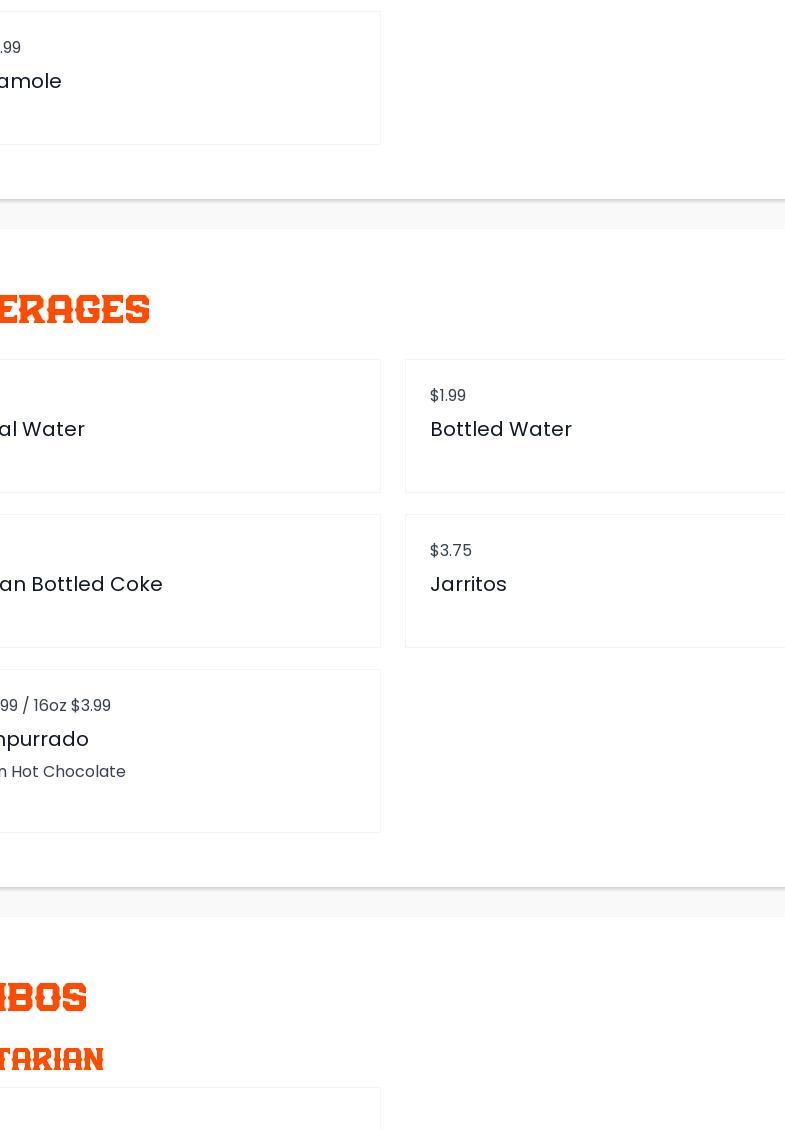This screenshot has height=1130, width=785.
Task: Open the Jarritos item name
Action: [468, 584]
